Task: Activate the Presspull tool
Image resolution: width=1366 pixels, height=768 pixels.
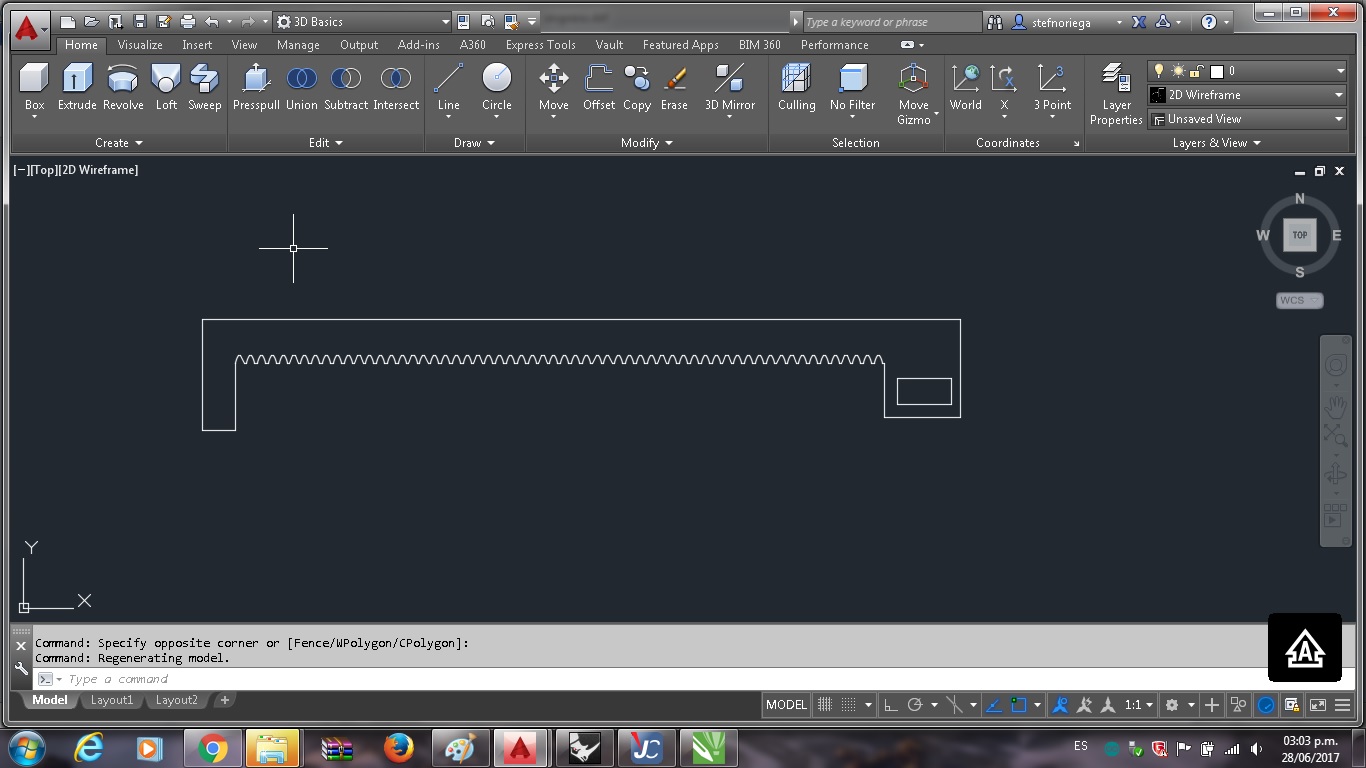Action: pyautogui.click(x=256, y=88)
